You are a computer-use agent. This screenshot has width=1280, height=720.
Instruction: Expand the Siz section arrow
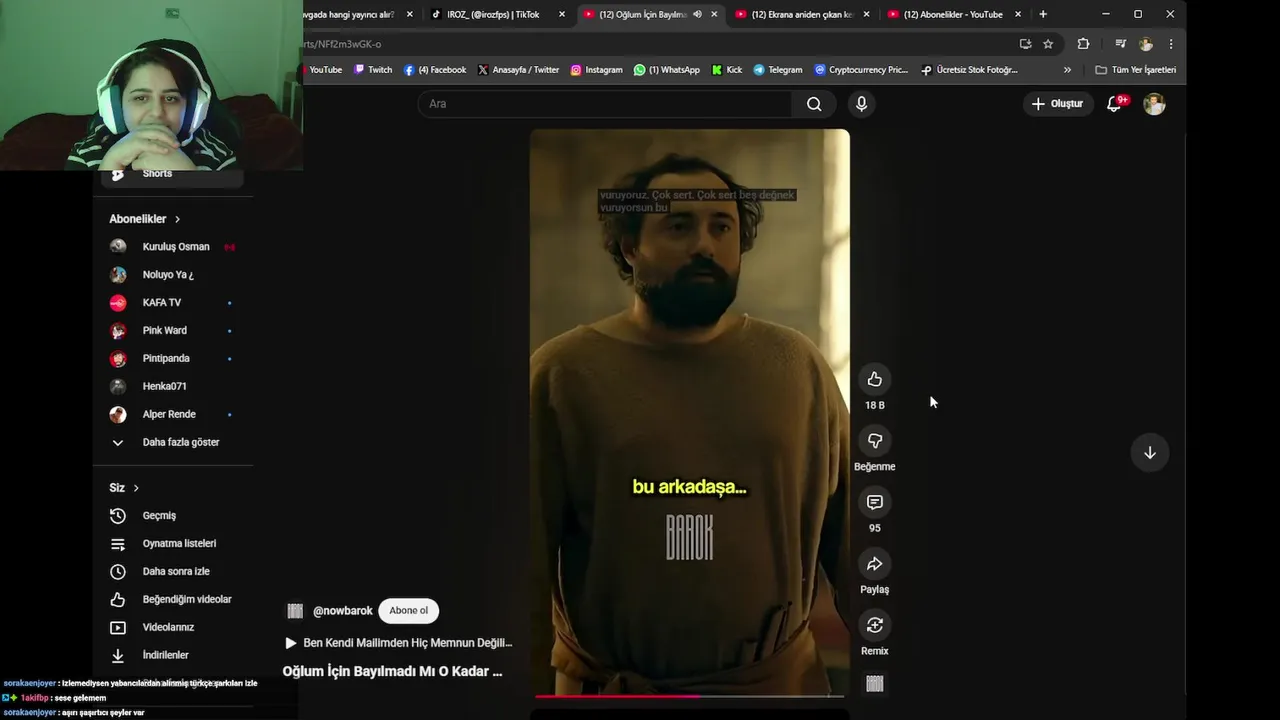(136, 488)
